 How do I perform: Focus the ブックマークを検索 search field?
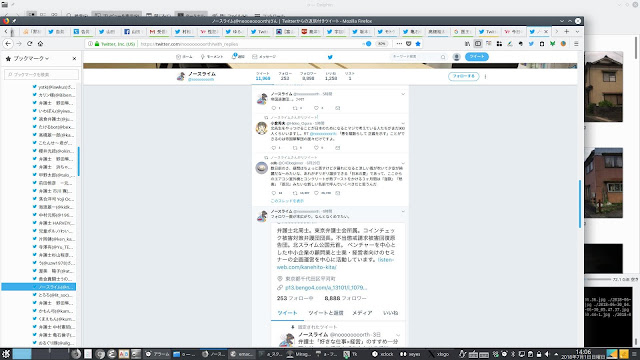point(41,75)
